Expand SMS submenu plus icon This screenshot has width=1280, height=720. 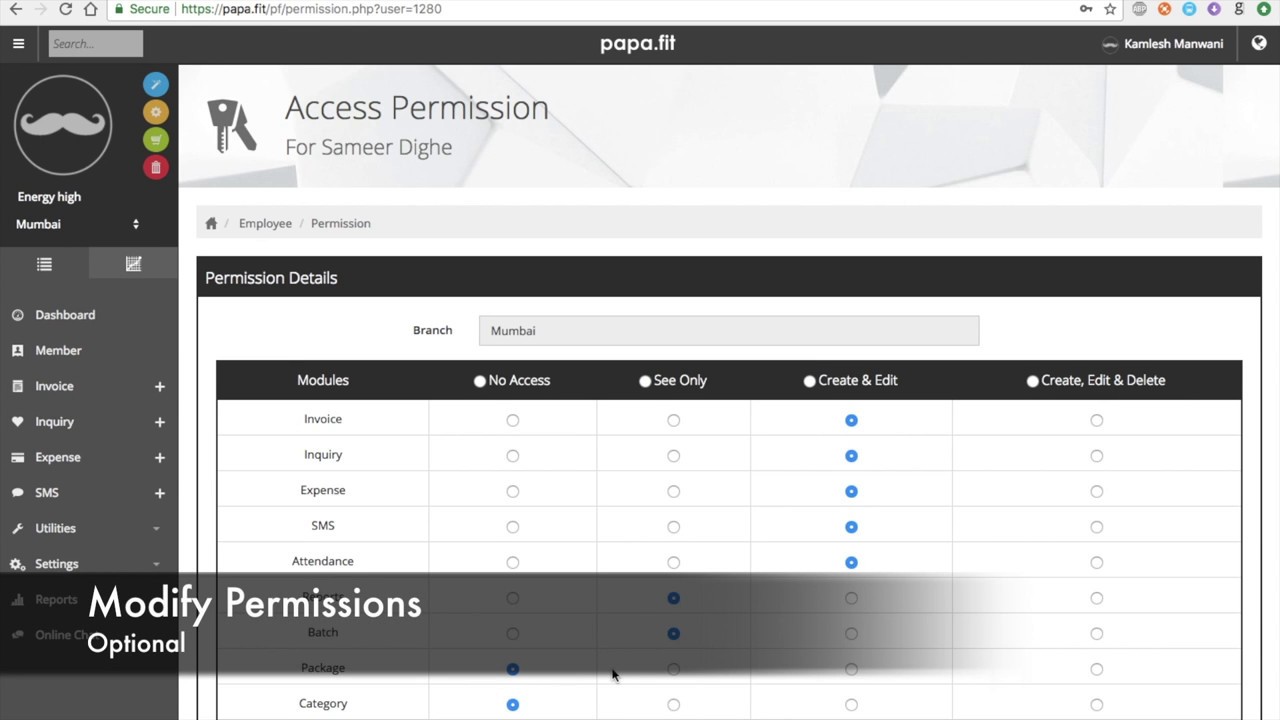point(159,493)
